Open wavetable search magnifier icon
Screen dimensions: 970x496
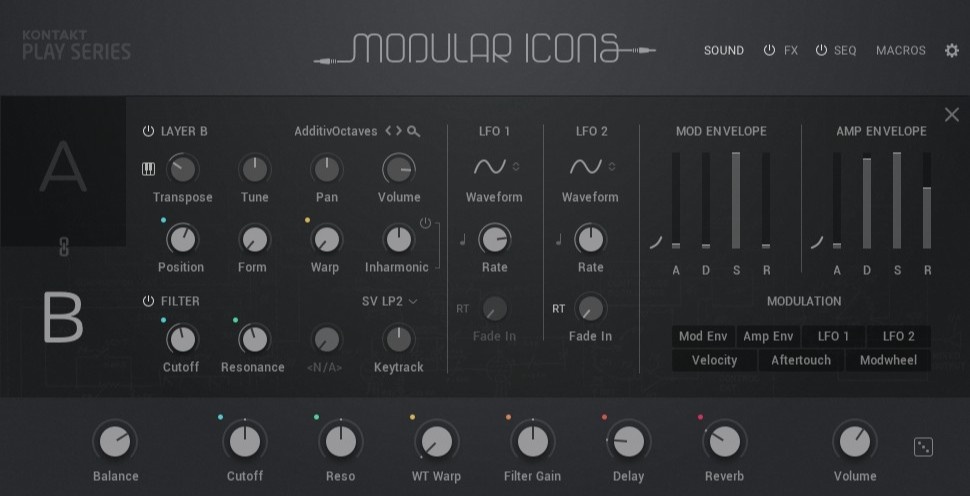coord(414,131)
